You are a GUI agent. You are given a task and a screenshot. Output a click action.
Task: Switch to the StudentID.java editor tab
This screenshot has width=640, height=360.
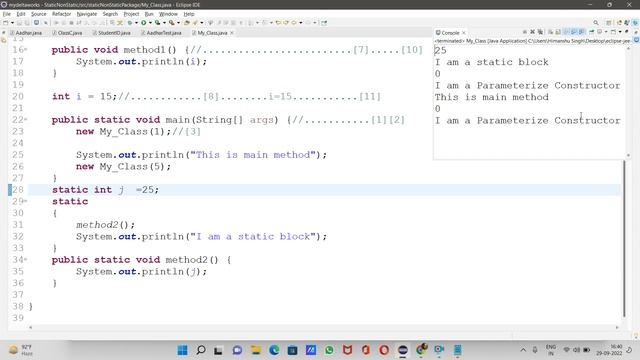tap(112, 33)
